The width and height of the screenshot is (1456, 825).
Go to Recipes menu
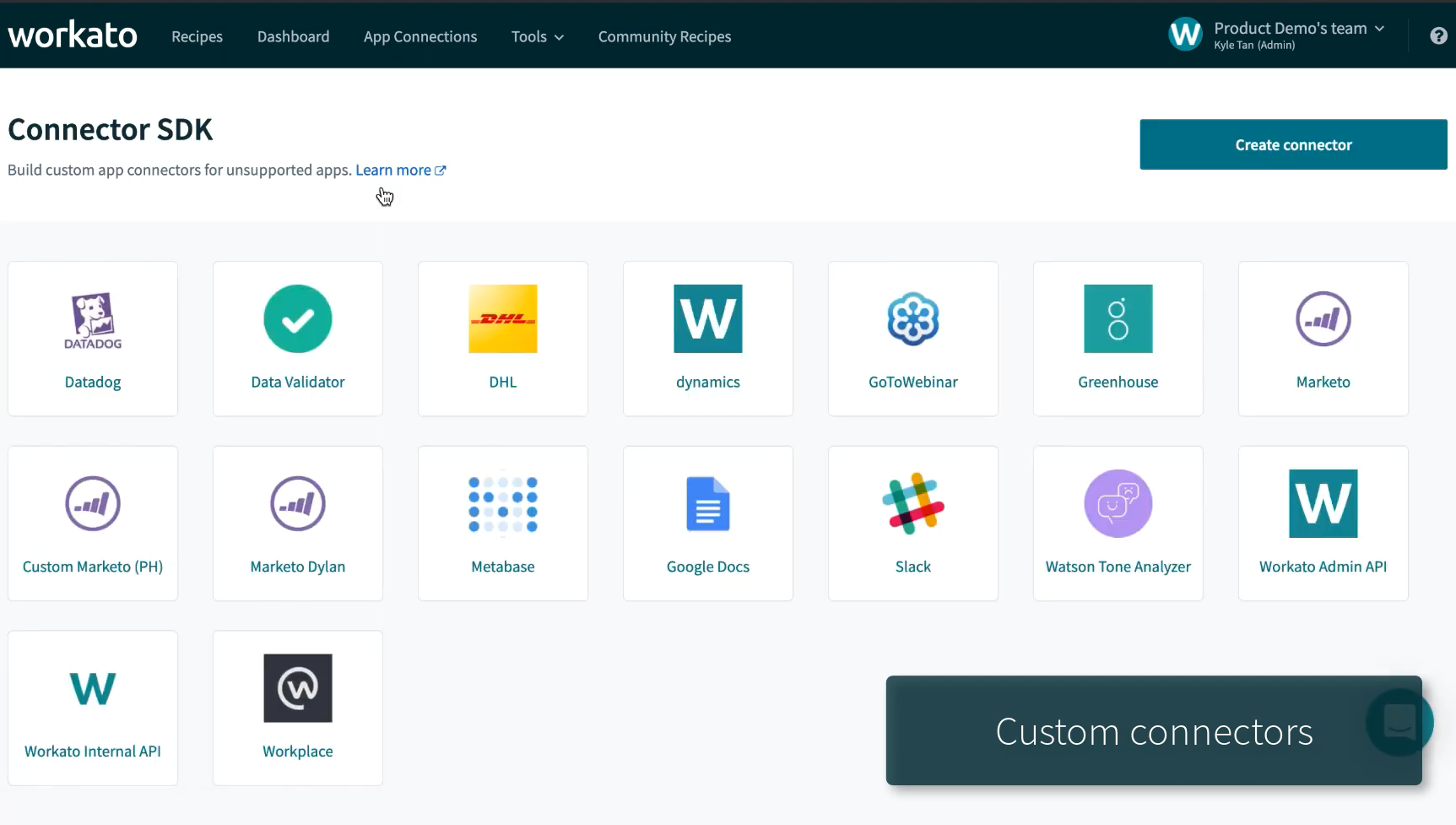coord(197,36)
